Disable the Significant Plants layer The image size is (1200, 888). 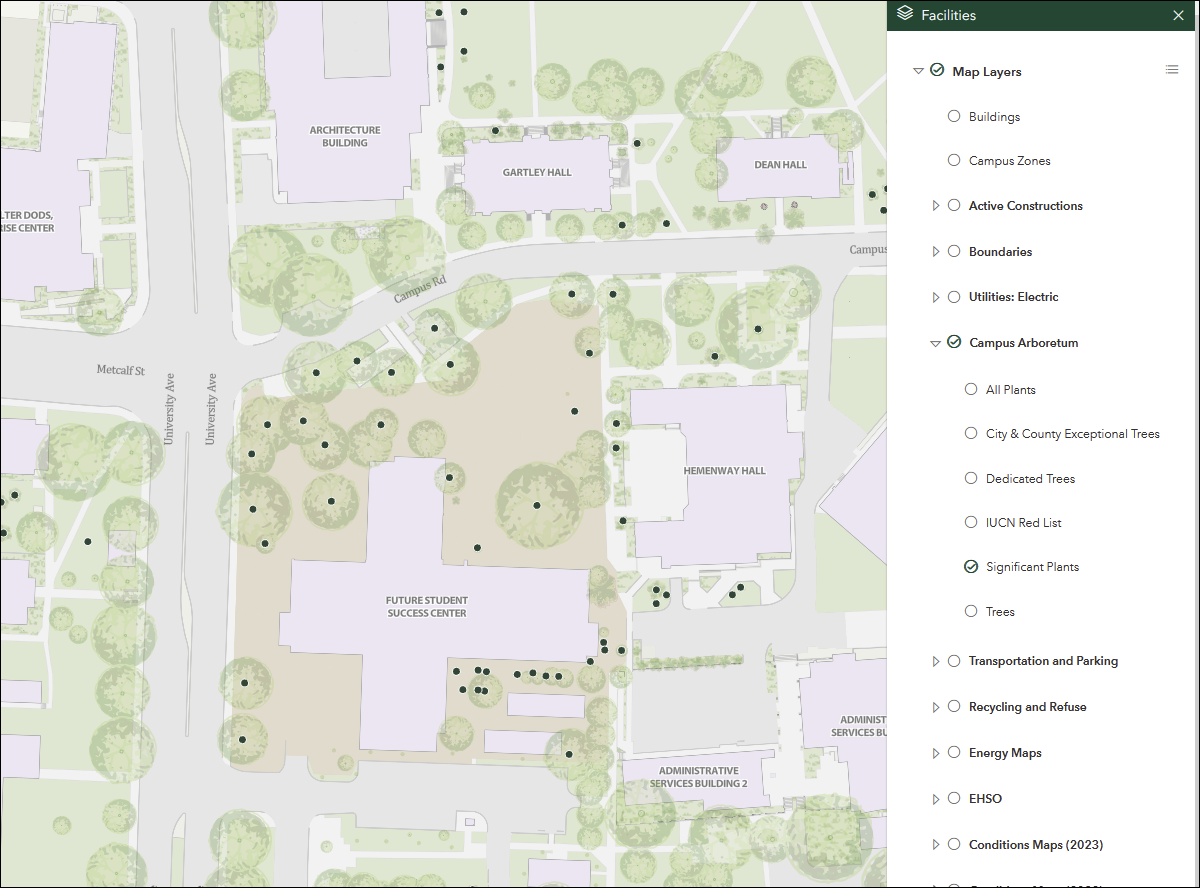970,566
